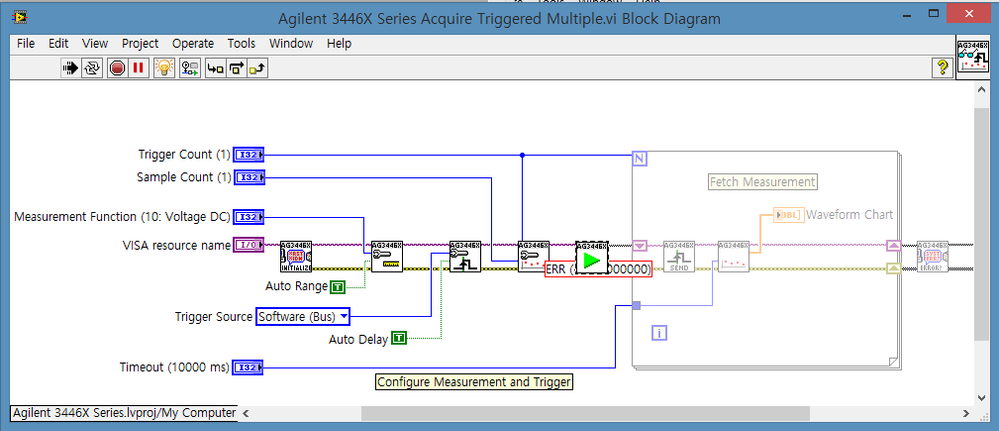Click the Run arrow toolbar button
Image resolution: width=999 pixels, height=431 pixels.
(69, 68)
